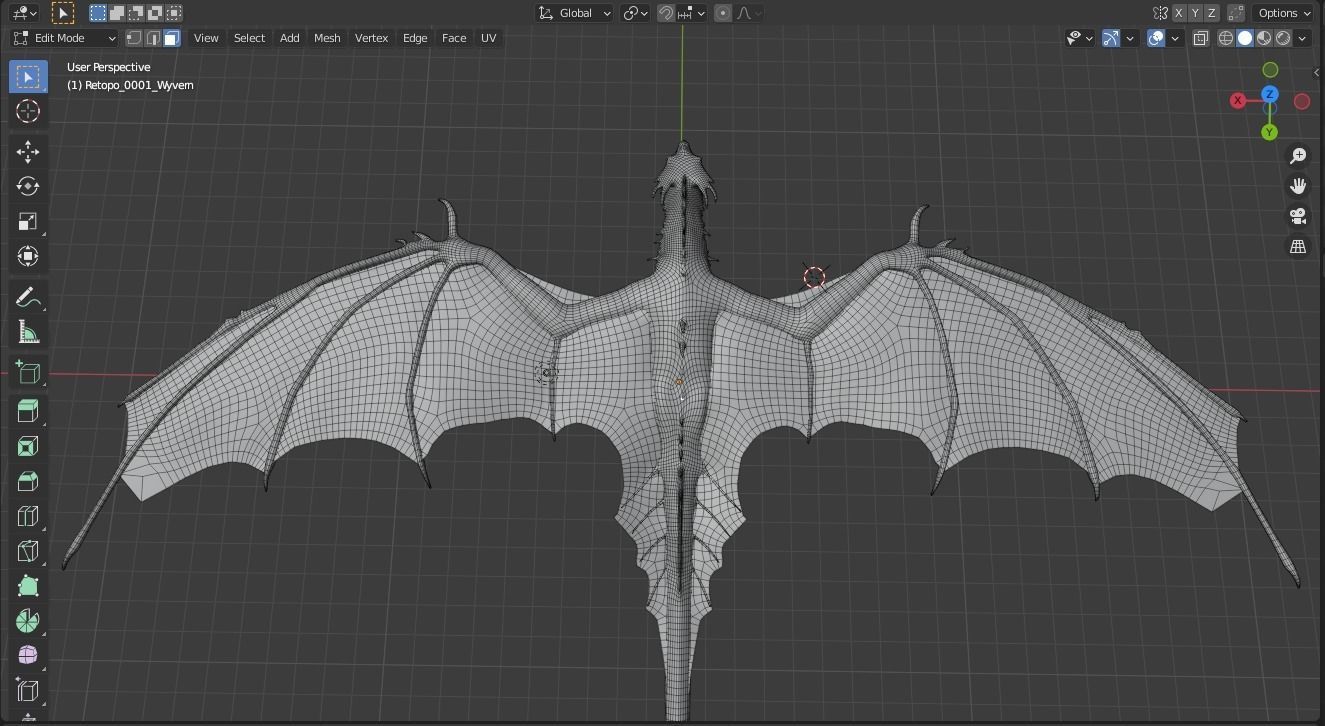Choose the Add Cube tool

coord(28,372)
